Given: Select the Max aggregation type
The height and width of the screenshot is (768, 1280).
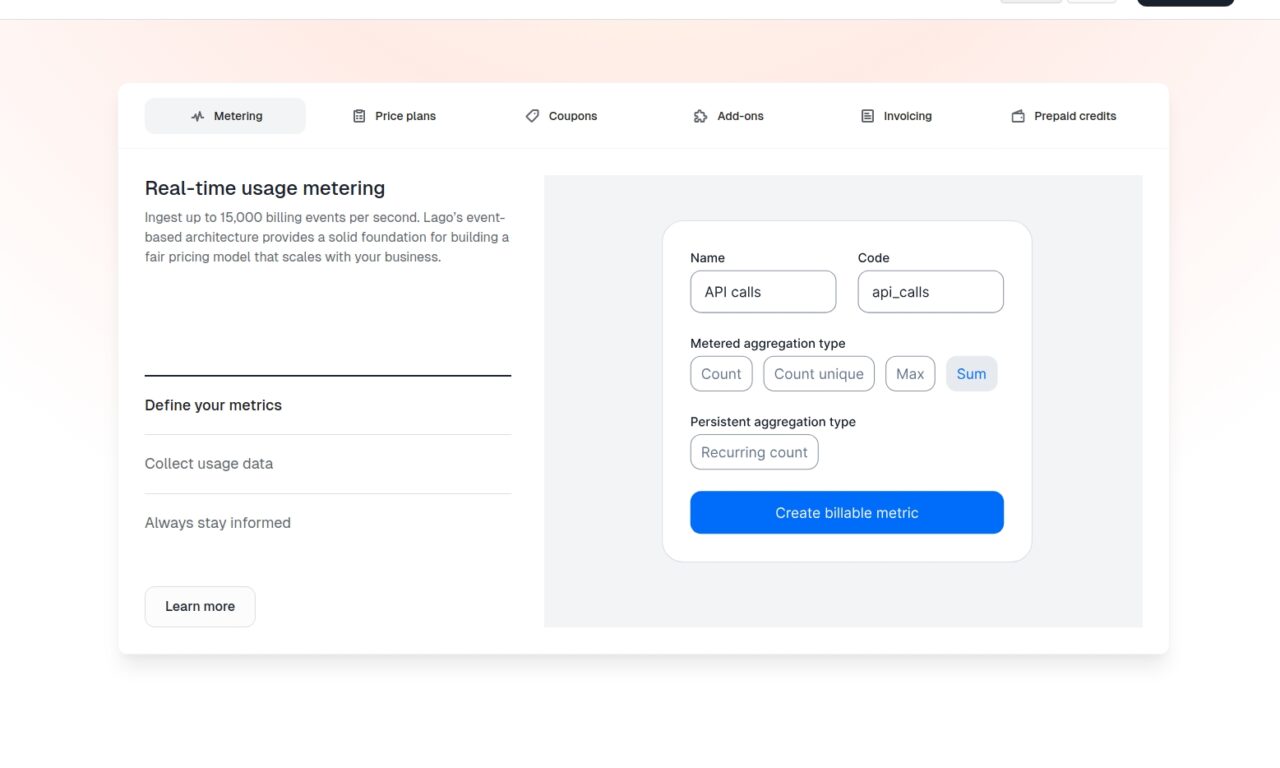Looking at the screenshot, I should tap(910, 374).
